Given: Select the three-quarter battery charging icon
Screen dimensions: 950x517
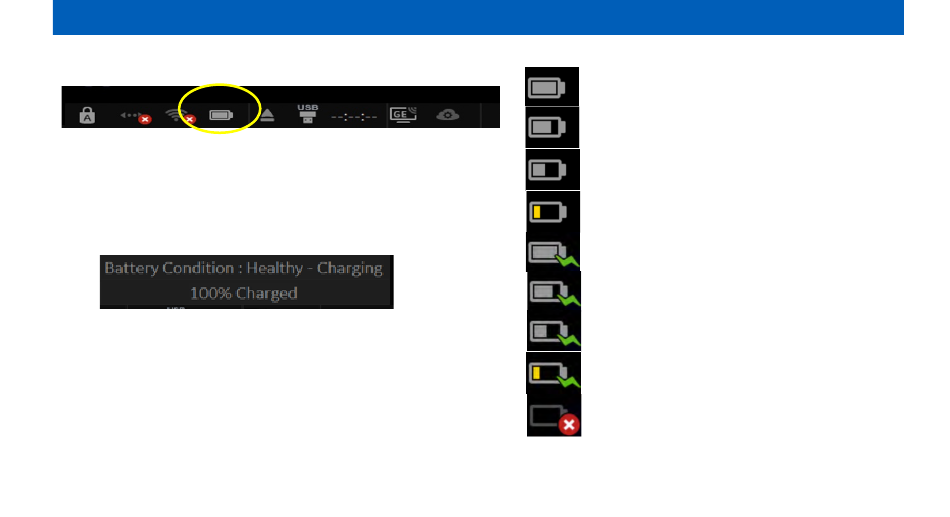Looking at the screenshot, I should (x=554, y=292).
